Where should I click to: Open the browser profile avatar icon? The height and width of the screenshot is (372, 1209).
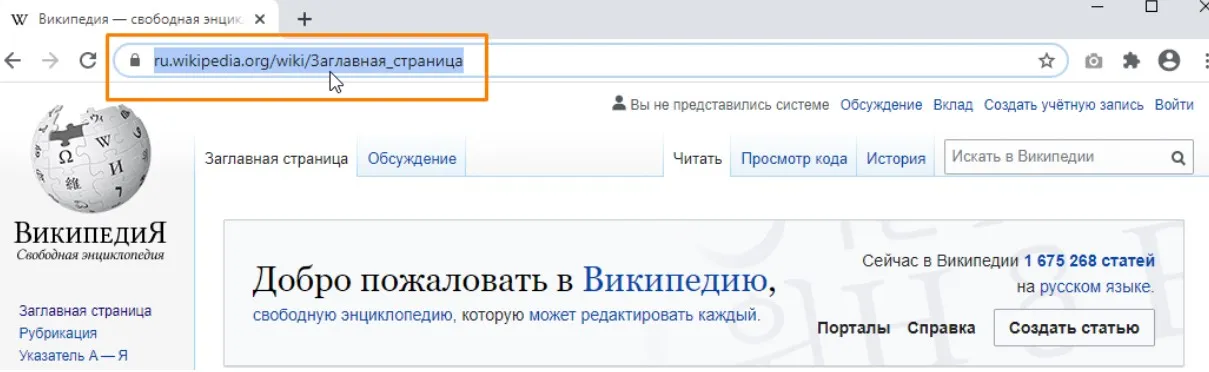[1169, 61]
